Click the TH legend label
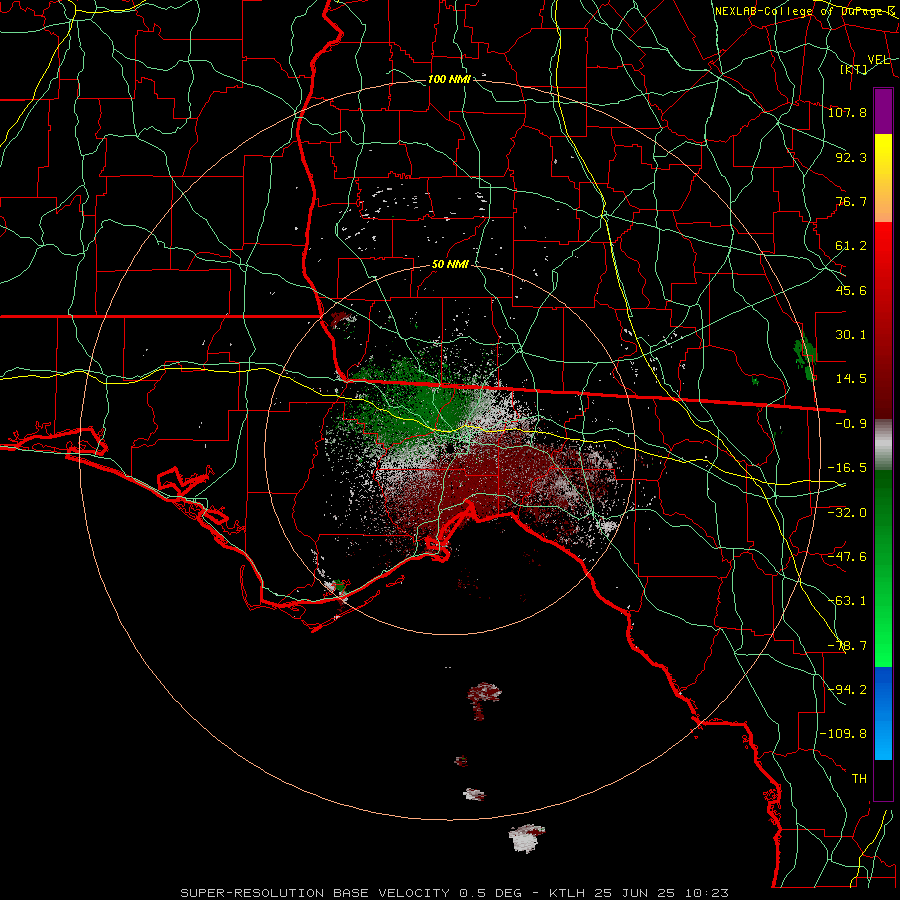Screen dimensions: 900x900 [859, 778]
